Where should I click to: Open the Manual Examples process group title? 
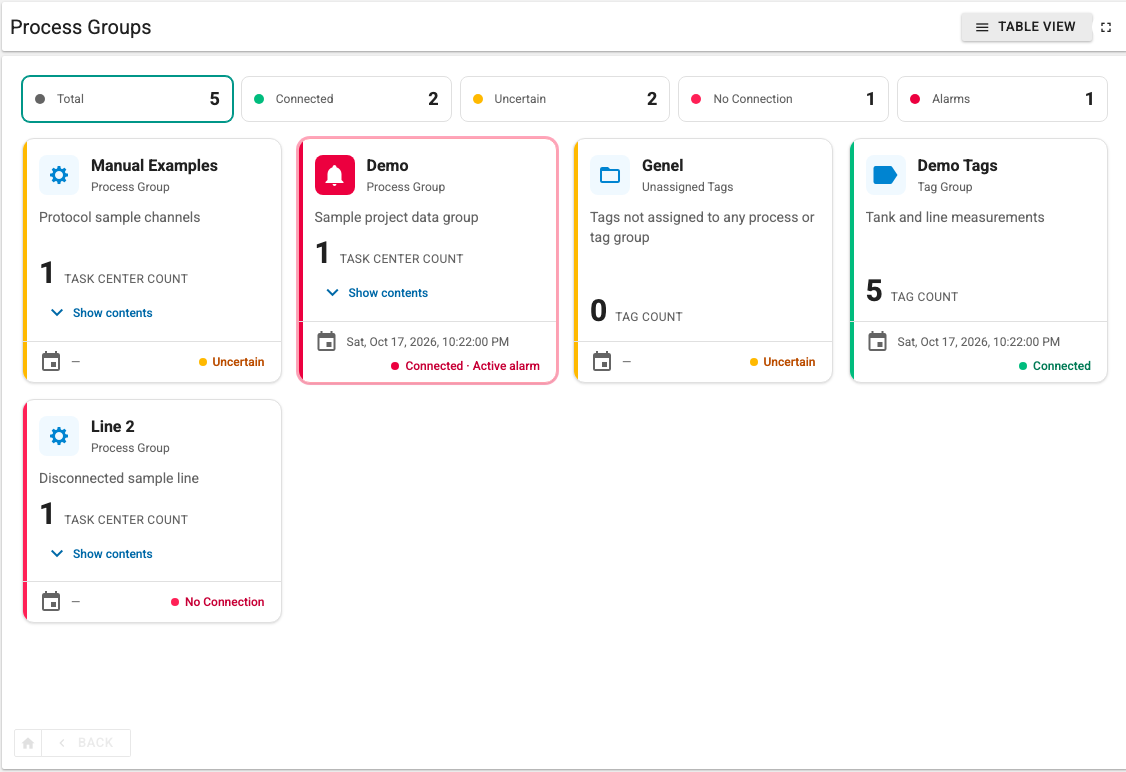[154, 166]
